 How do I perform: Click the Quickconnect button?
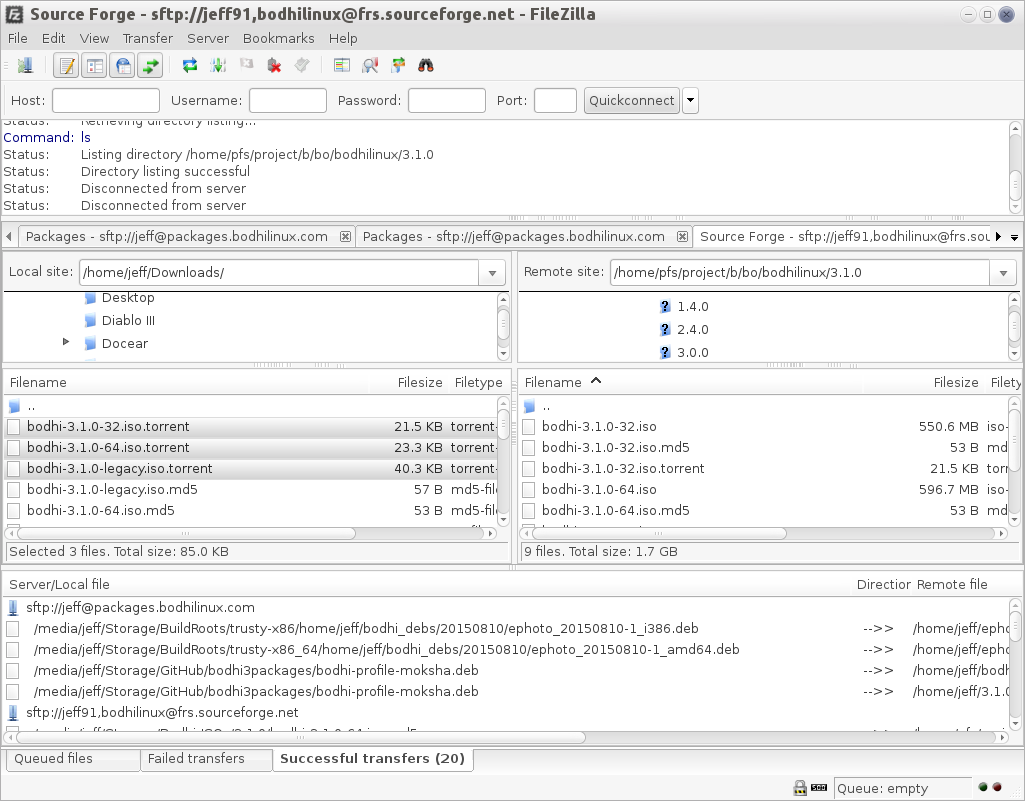631,101
